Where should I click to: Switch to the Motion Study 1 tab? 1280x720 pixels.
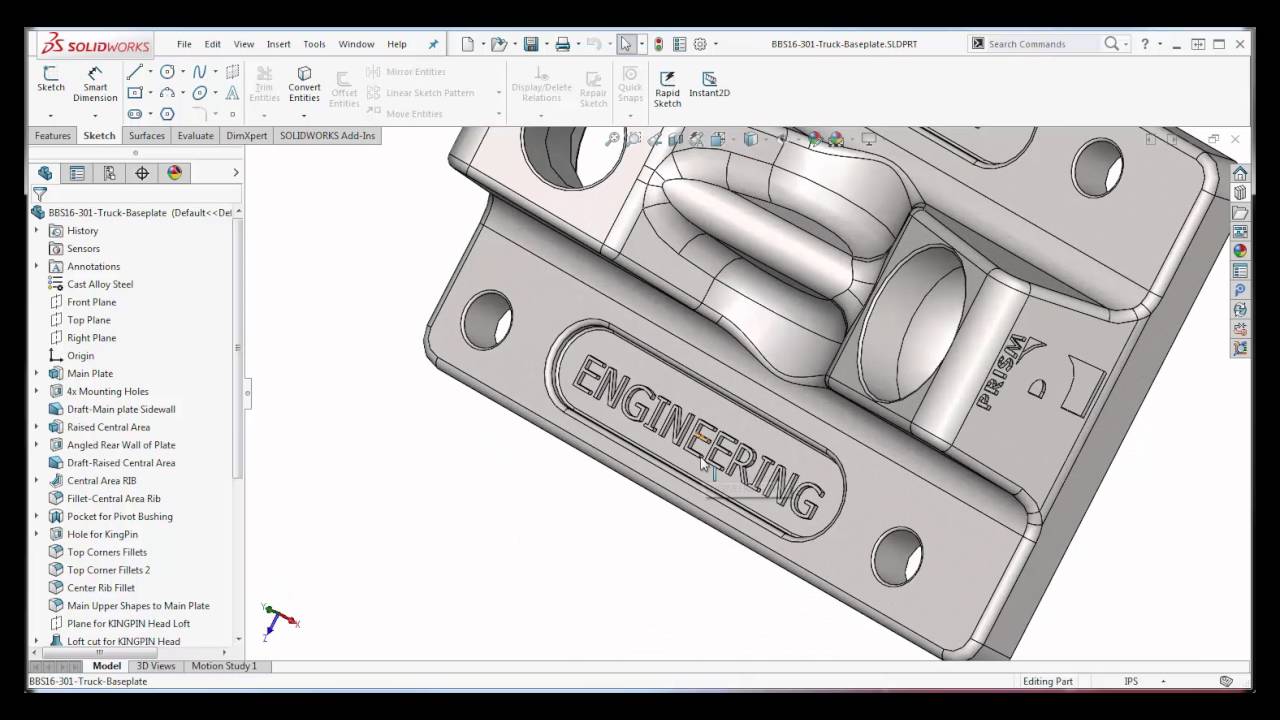coord(224,666)
